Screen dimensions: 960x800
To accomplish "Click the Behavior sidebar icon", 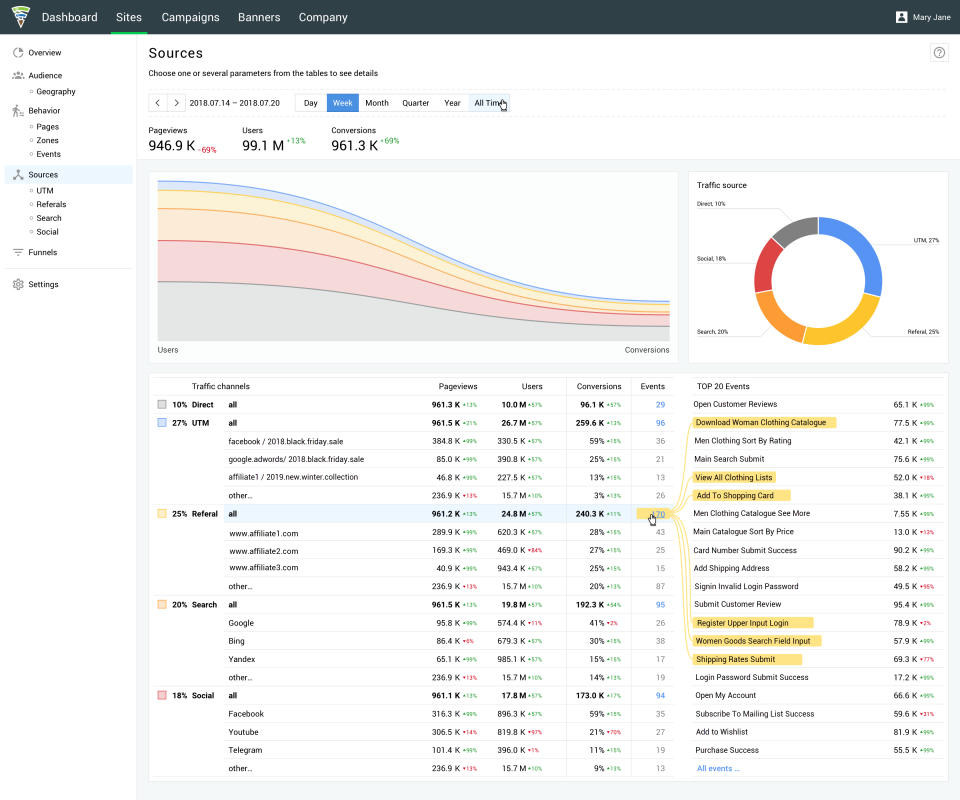I will coord(18,111).
